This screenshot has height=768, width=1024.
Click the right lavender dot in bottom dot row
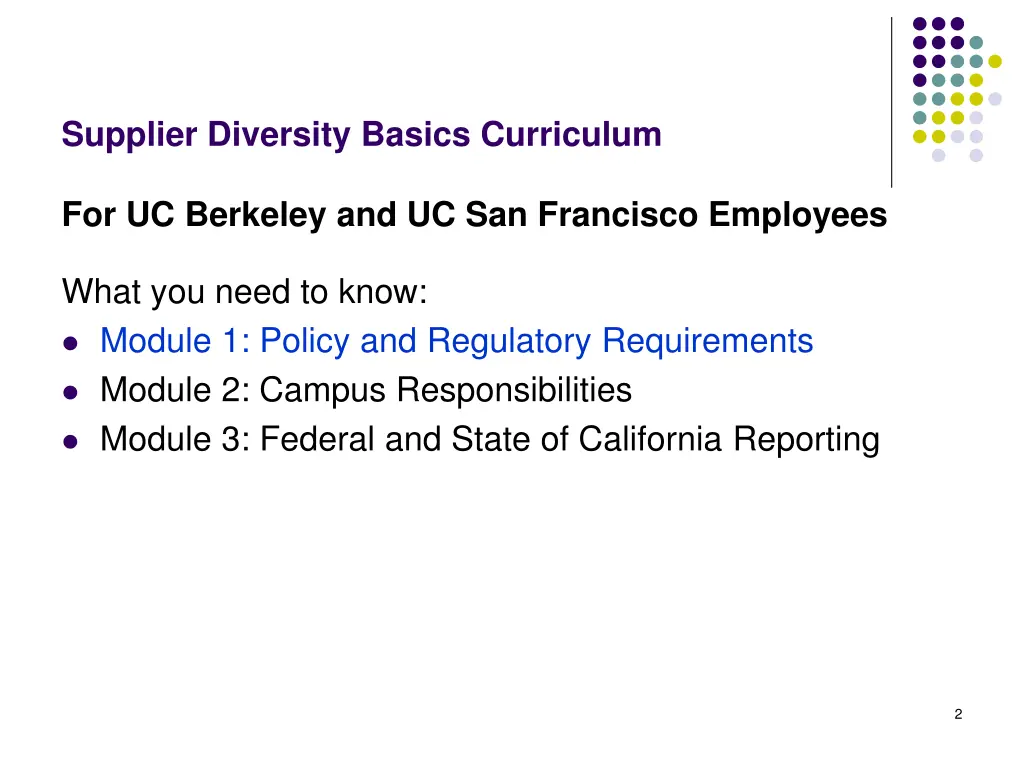(976, 155)
